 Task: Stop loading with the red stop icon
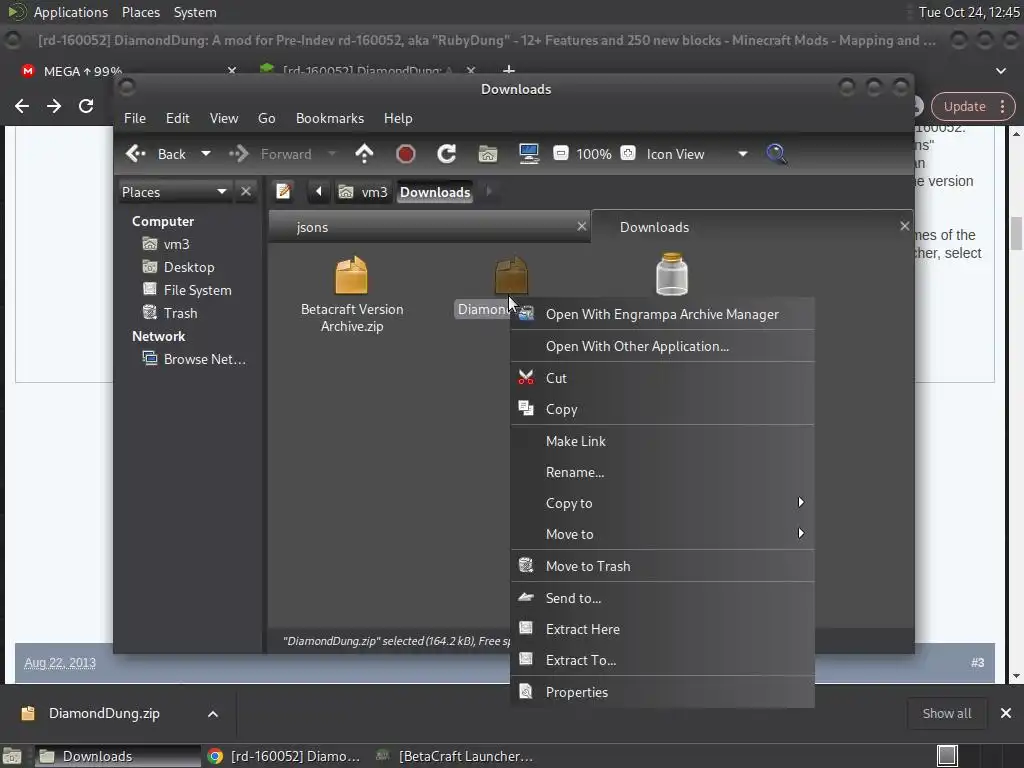tap(406, 154)
